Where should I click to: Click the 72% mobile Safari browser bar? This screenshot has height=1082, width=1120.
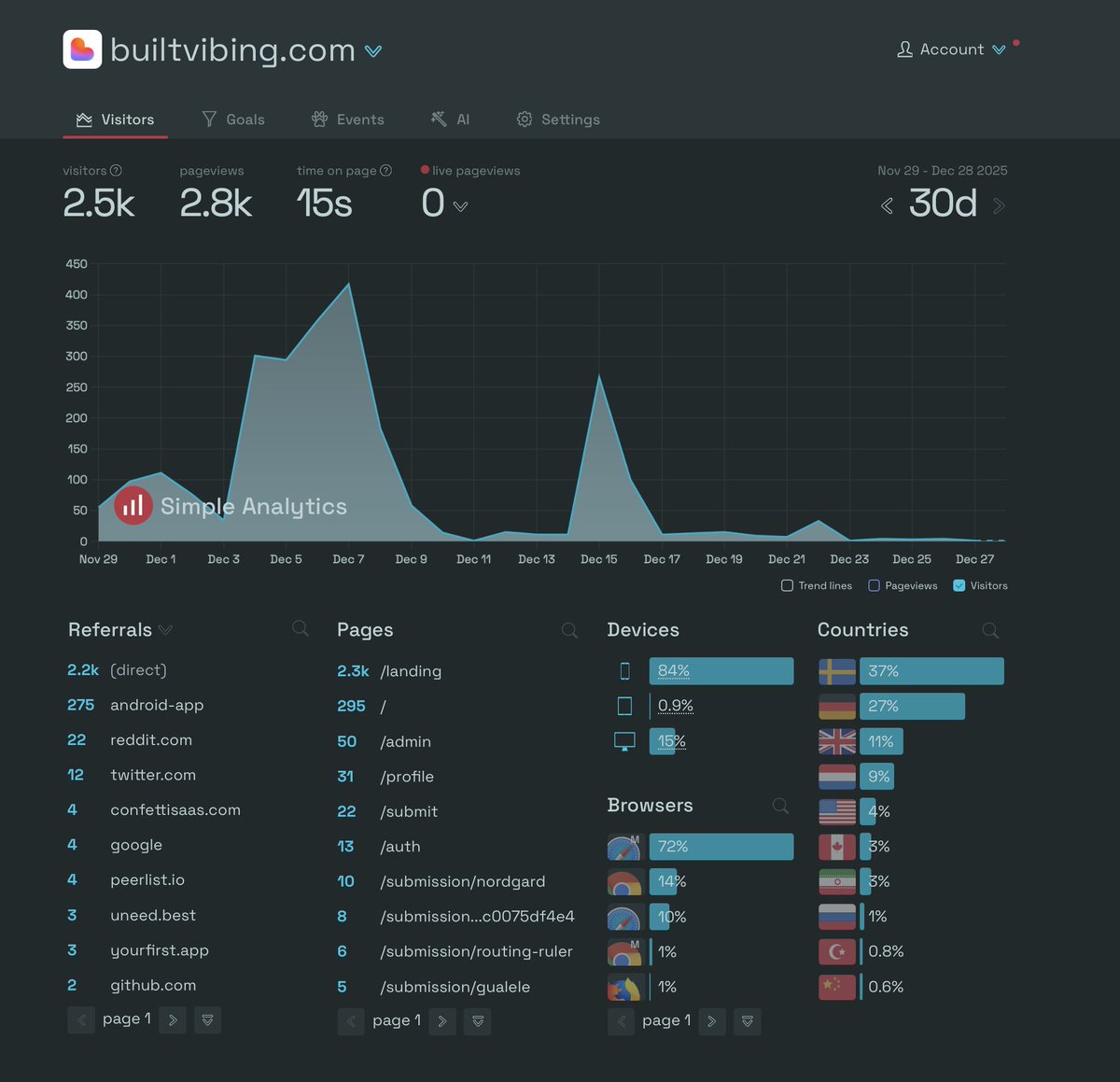tap(721, 847)
